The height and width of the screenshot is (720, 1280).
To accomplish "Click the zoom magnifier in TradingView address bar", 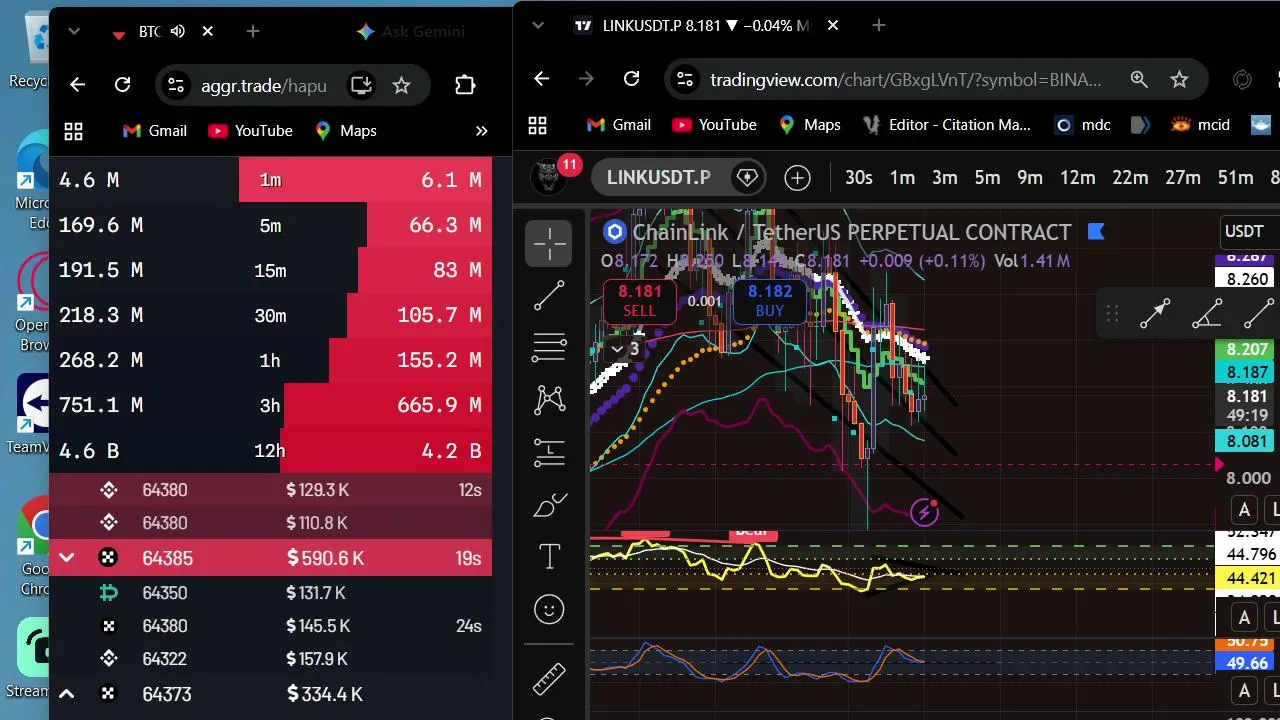I will pos(1139,79).
